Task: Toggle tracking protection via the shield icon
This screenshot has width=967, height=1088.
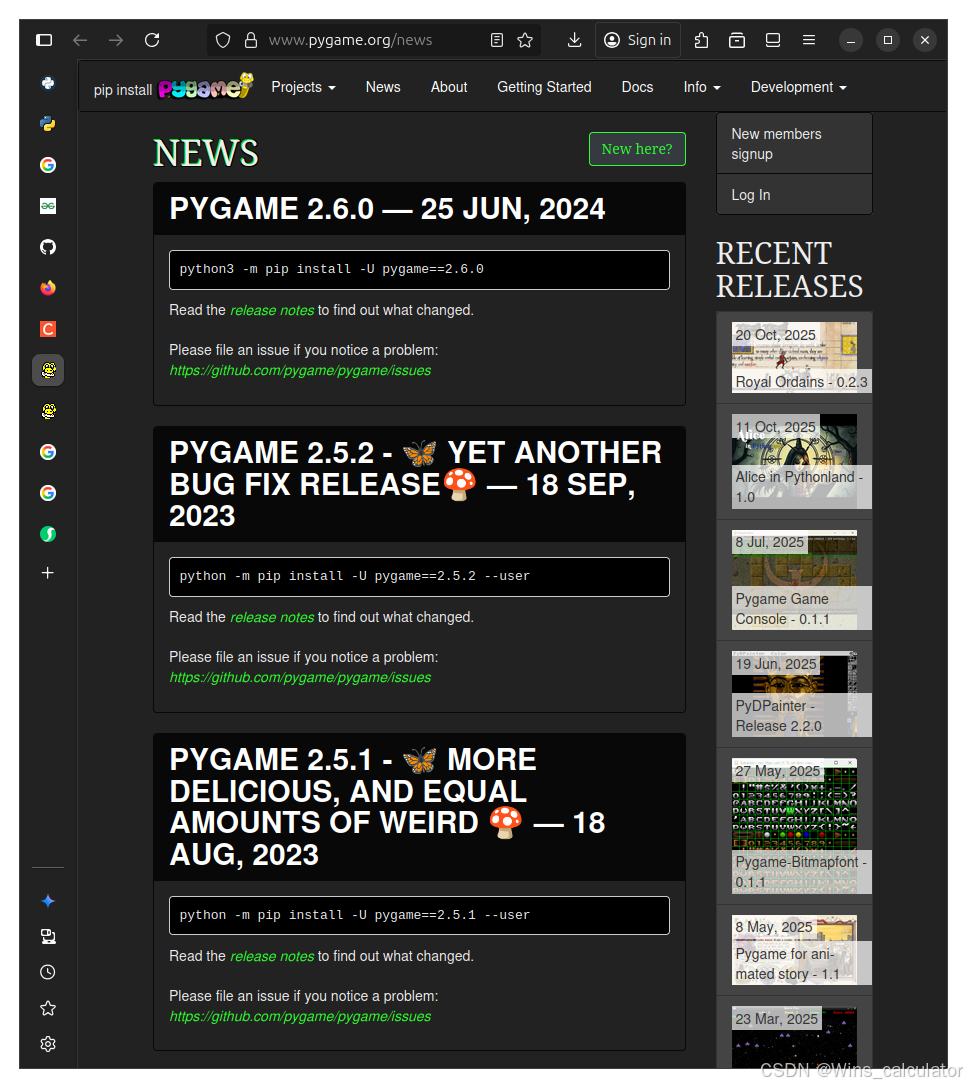Action: pyautogui.click(x=222, y=40)
